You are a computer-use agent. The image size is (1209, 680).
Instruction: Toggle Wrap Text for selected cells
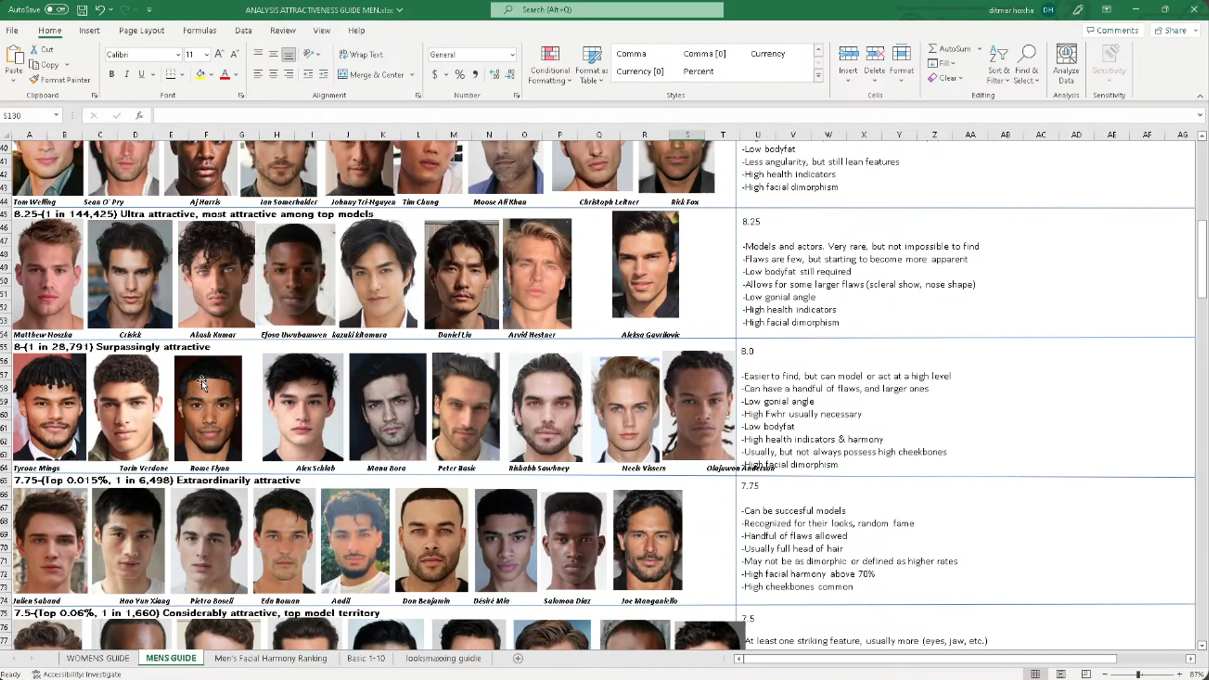[361, 55]
